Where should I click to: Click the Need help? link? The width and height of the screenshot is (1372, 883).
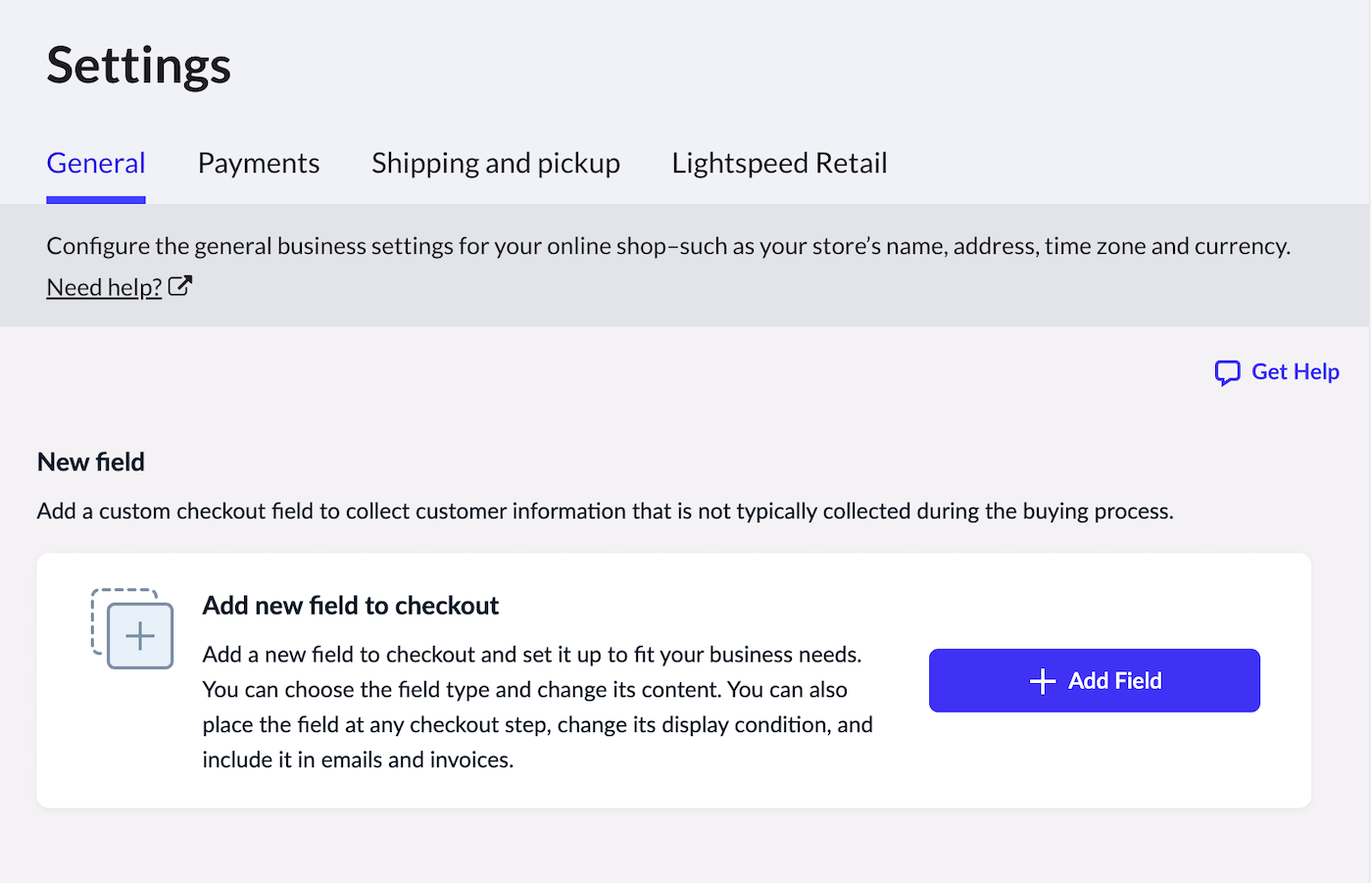point(104,287)
